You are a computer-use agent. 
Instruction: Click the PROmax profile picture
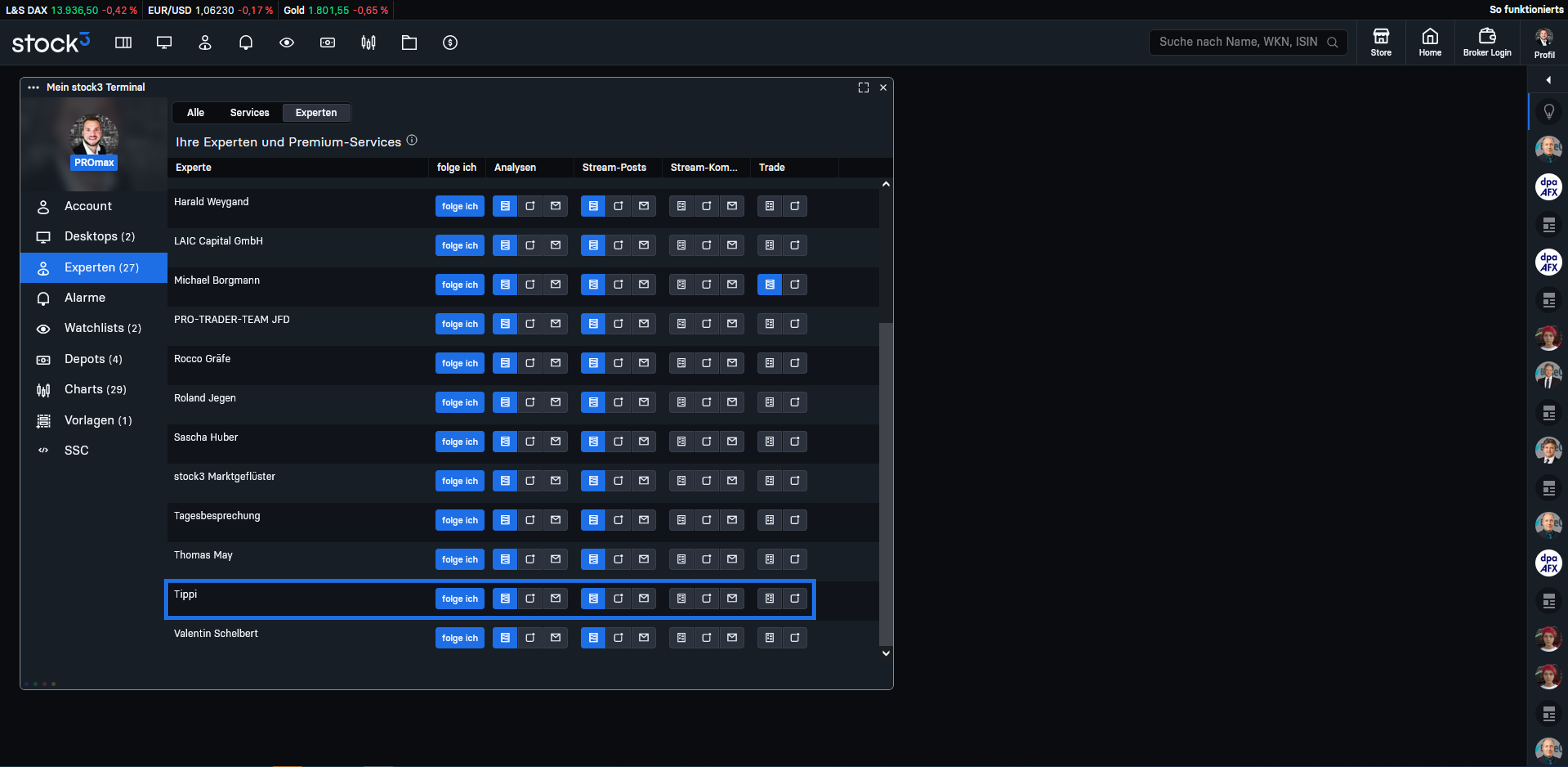[x=93, y=135]
